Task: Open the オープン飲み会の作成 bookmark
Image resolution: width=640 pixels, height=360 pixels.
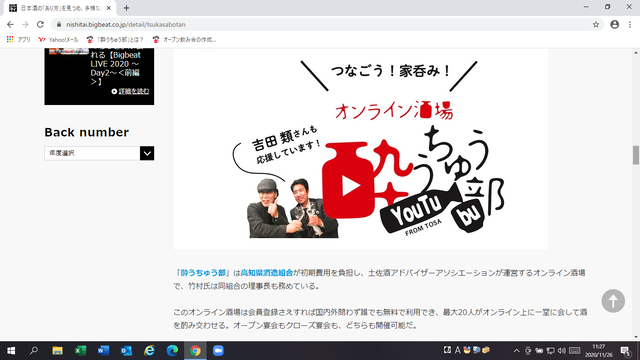Action: (x=184, y=40)
